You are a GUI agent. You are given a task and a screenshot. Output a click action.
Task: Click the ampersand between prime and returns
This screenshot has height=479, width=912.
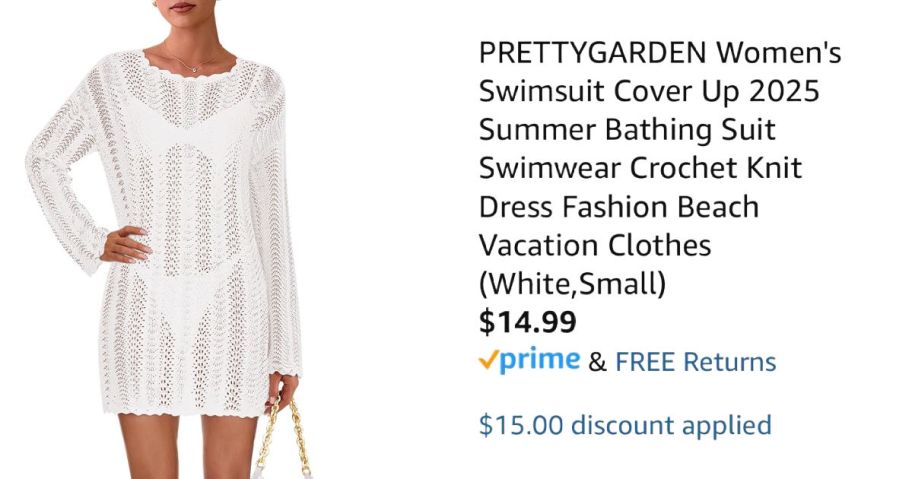pyautogui.click(x=597, y=362)
